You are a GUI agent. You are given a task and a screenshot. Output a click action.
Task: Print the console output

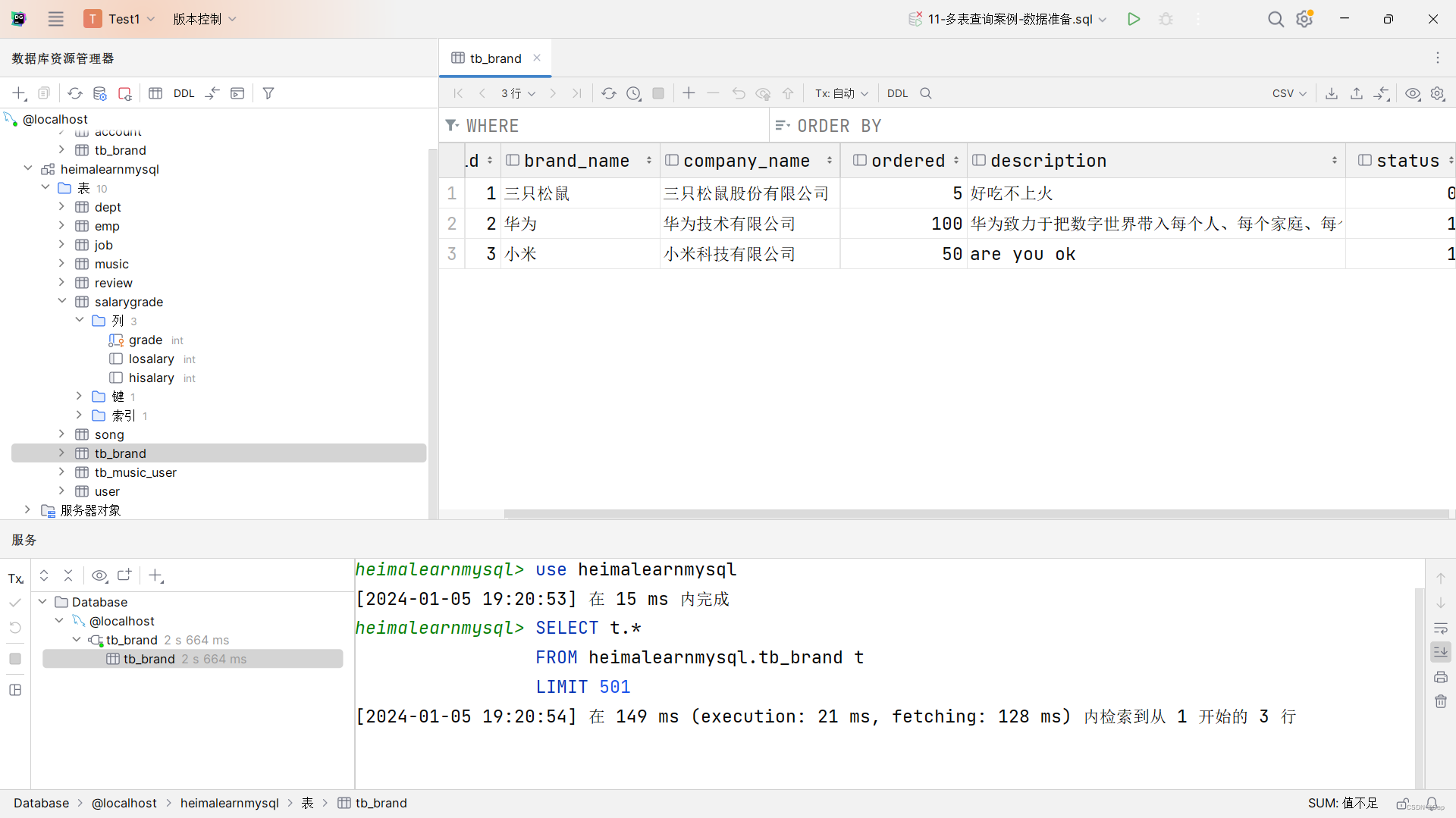coord(1441,677)
